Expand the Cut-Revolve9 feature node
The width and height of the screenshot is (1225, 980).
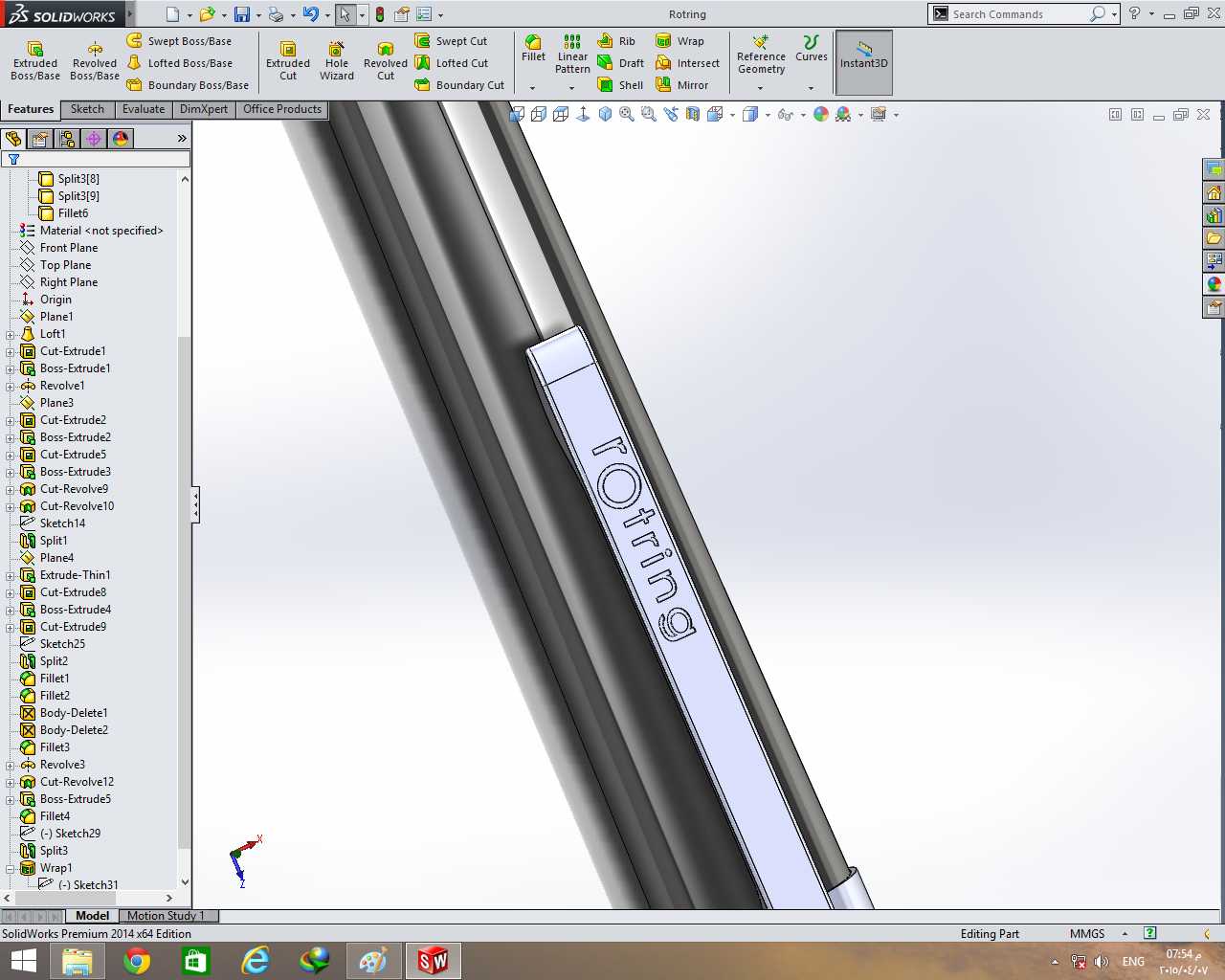coord(11,490)
